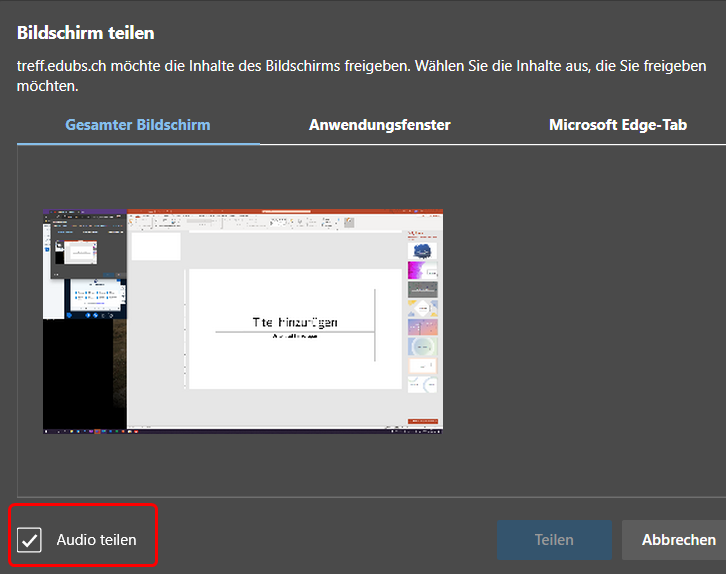Click the blue design thumbnail in the preview
The width and height of the screenshot is (726, 574).
tap(422, 250)
